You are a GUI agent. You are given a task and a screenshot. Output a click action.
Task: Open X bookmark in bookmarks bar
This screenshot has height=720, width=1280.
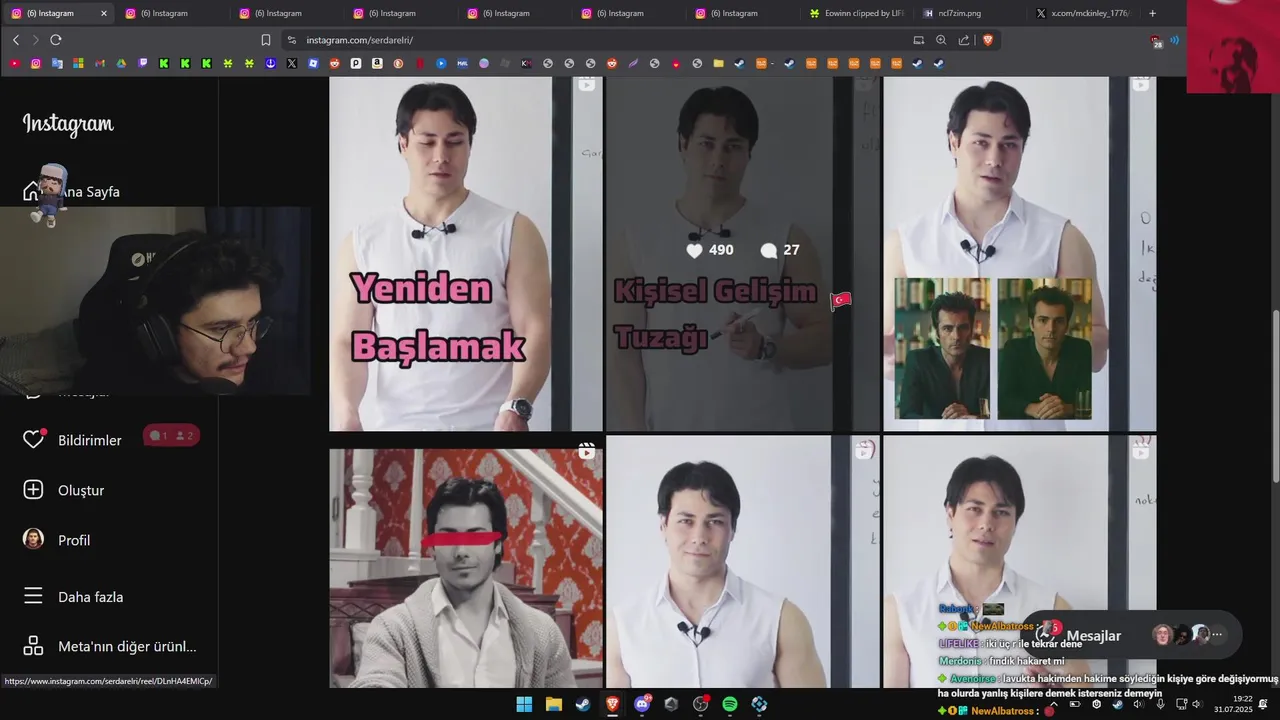[x=292, y=63]
